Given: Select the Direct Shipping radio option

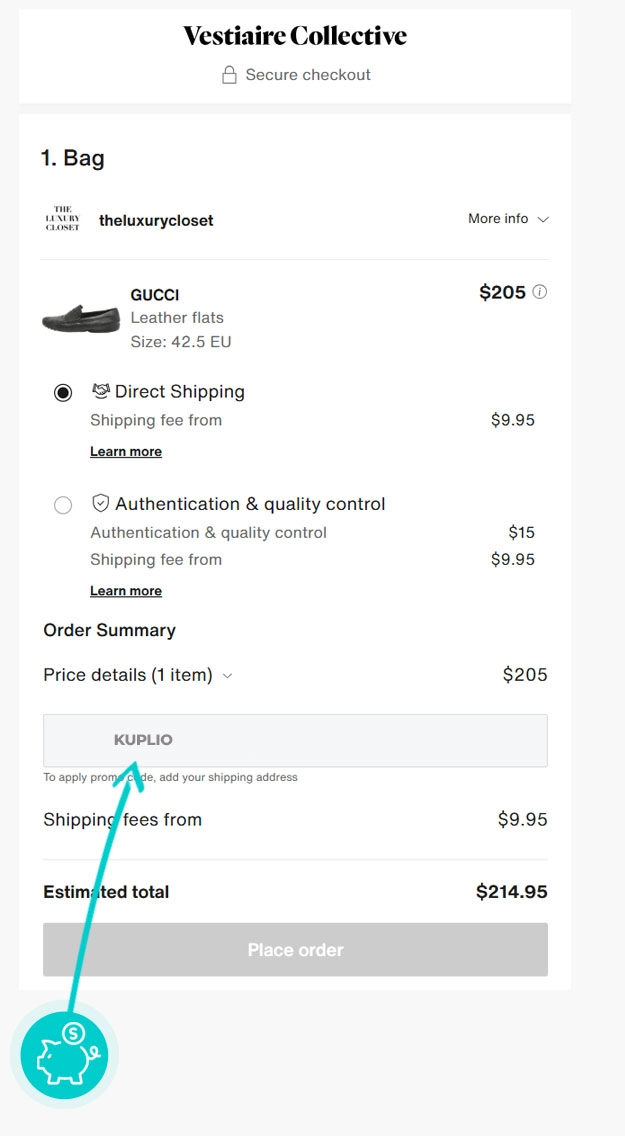Looking at the screenshot, I should (x=63, y=393).
